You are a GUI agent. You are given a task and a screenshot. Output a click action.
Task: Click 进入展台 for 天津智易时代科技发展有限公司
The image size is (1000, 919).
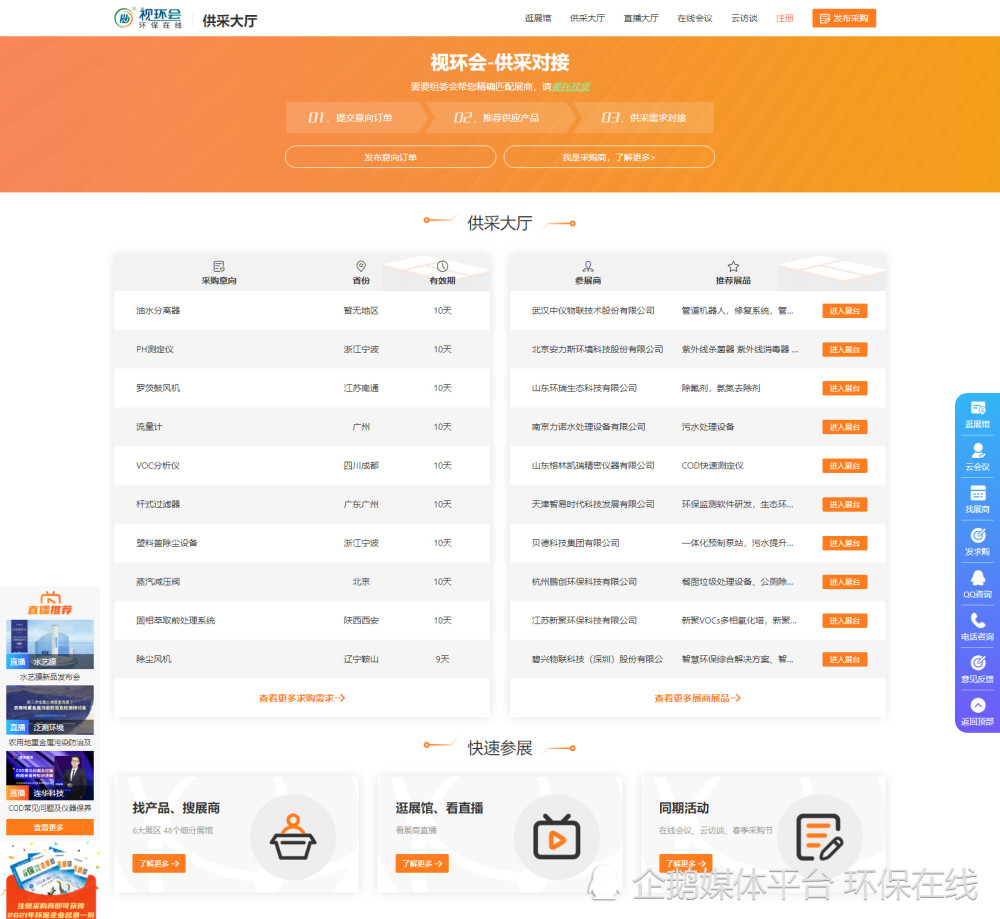click(x=844, y=504)
